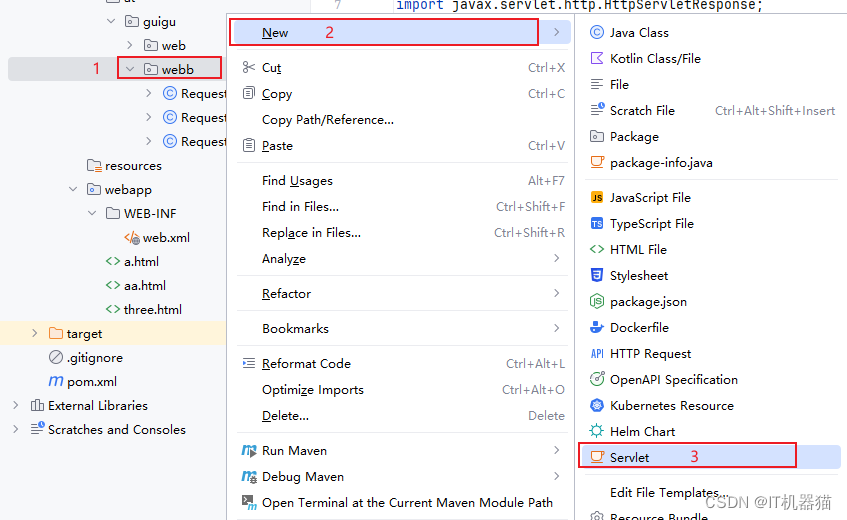Expand the target folder node

(x=35, y=333)
